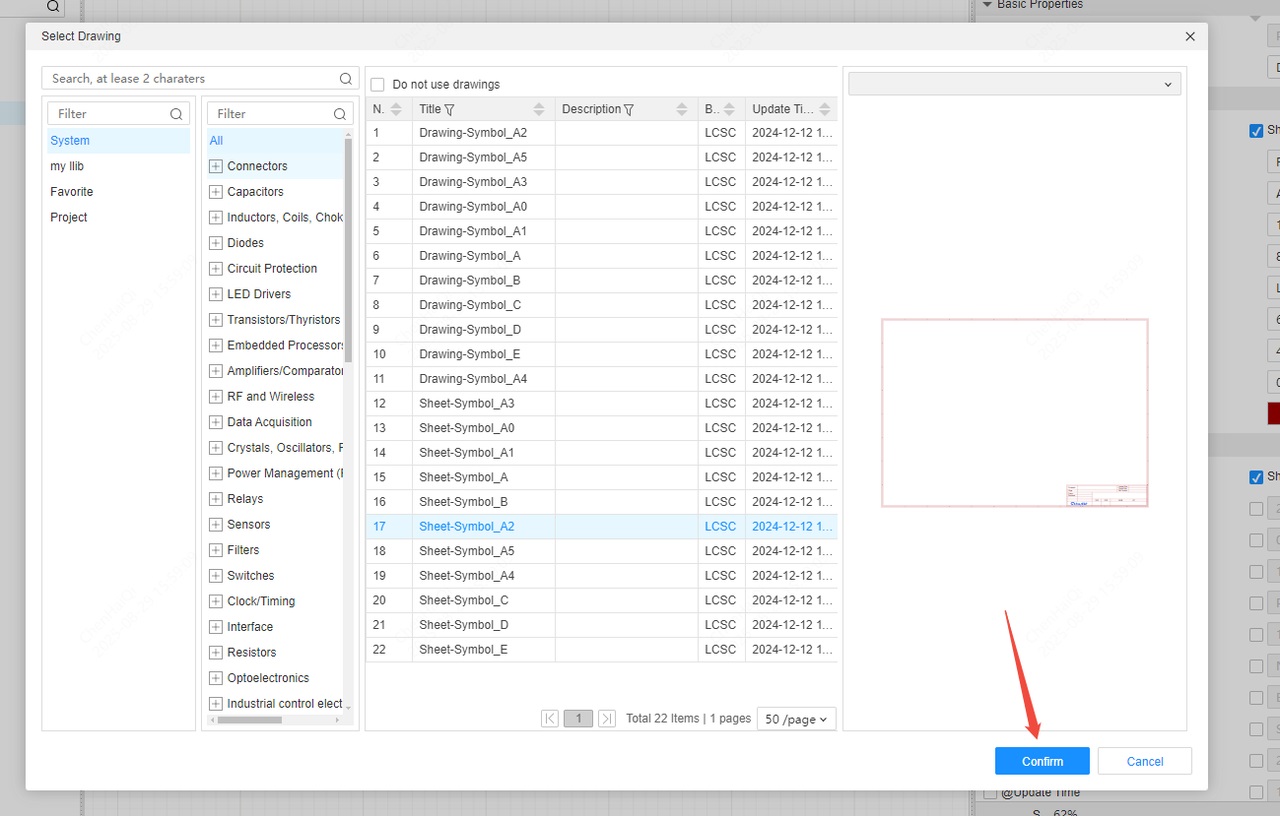Enable the 'Do not use drawings' checkbox
The width and height of the screenshot is (1280, 816).
click(377, 85)
